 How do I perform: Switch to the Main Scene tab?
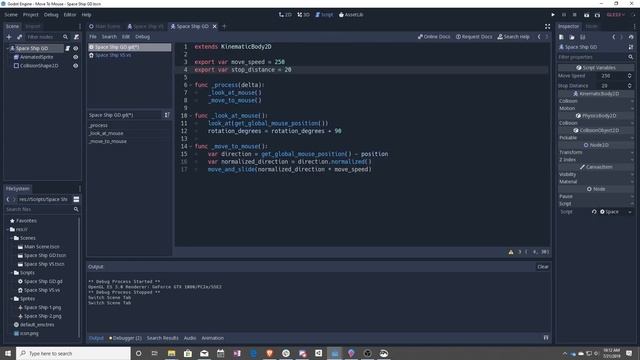tap(105, 27)
